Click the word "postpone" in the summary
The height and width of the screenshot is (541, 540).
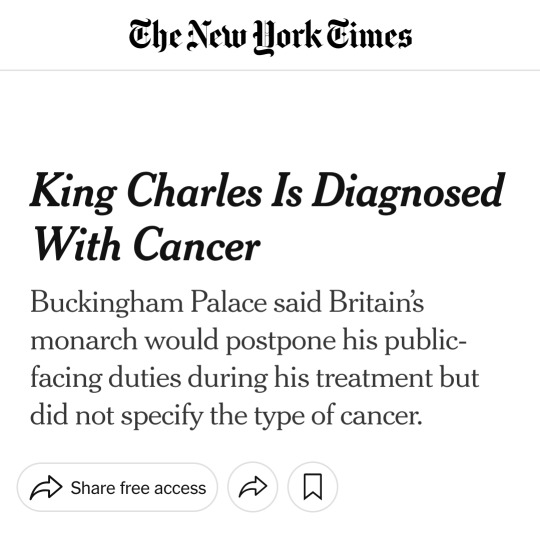click(281, 342)
